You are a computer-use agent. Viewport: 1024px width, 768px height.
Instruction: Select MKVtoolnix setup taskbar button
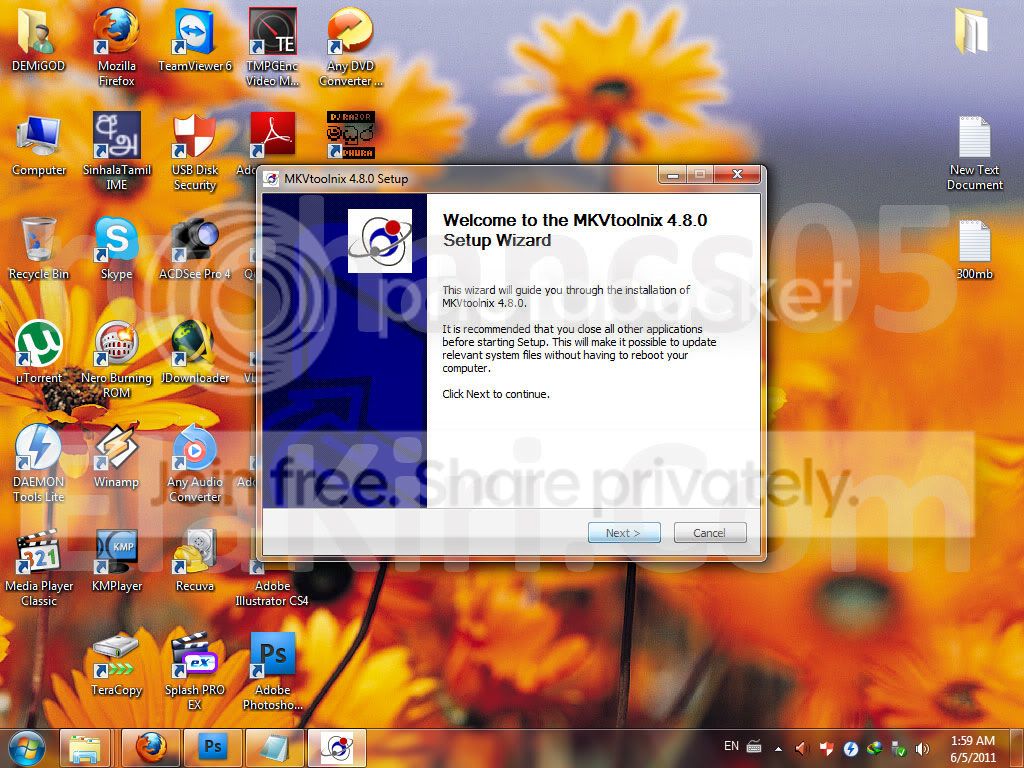(337, 749)
